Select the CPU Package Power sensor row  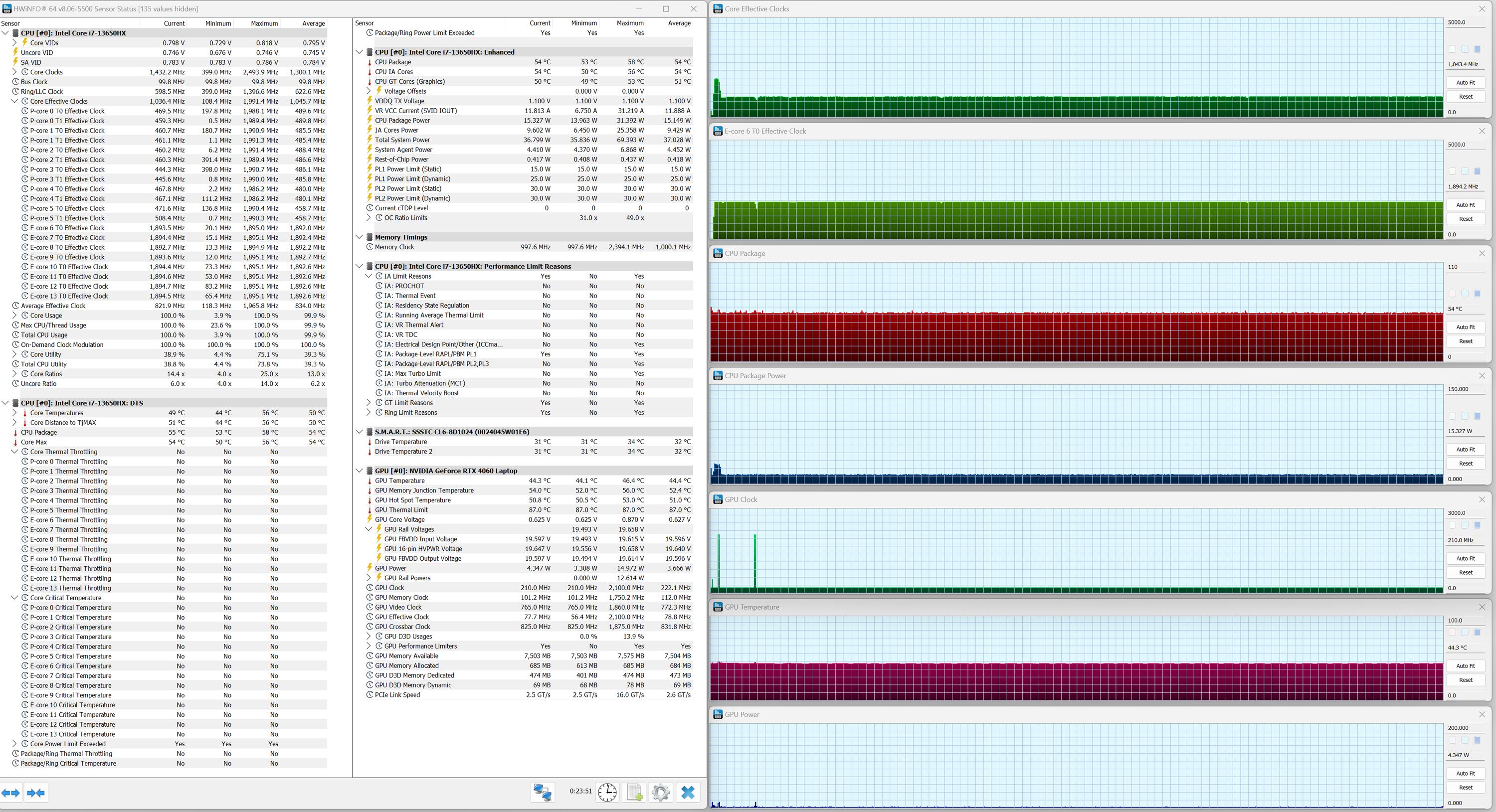tap(402, 120)
